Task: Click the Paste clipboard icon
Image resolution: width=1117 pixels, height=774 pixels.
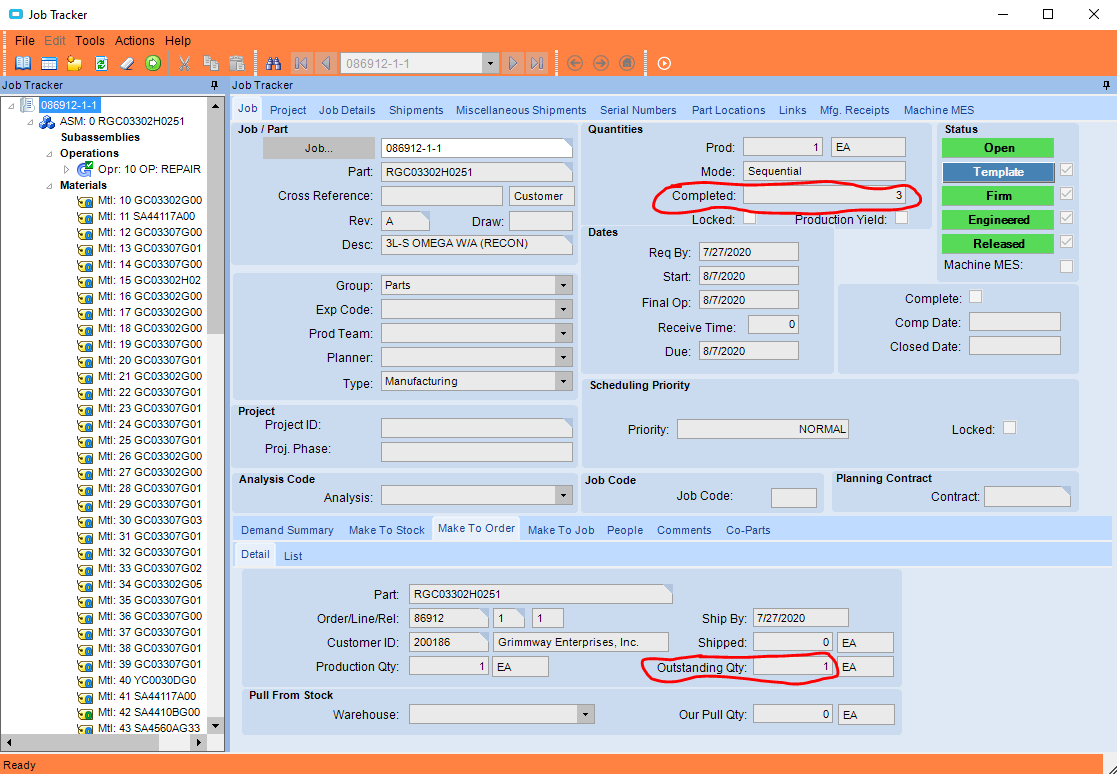Action: 237,63
